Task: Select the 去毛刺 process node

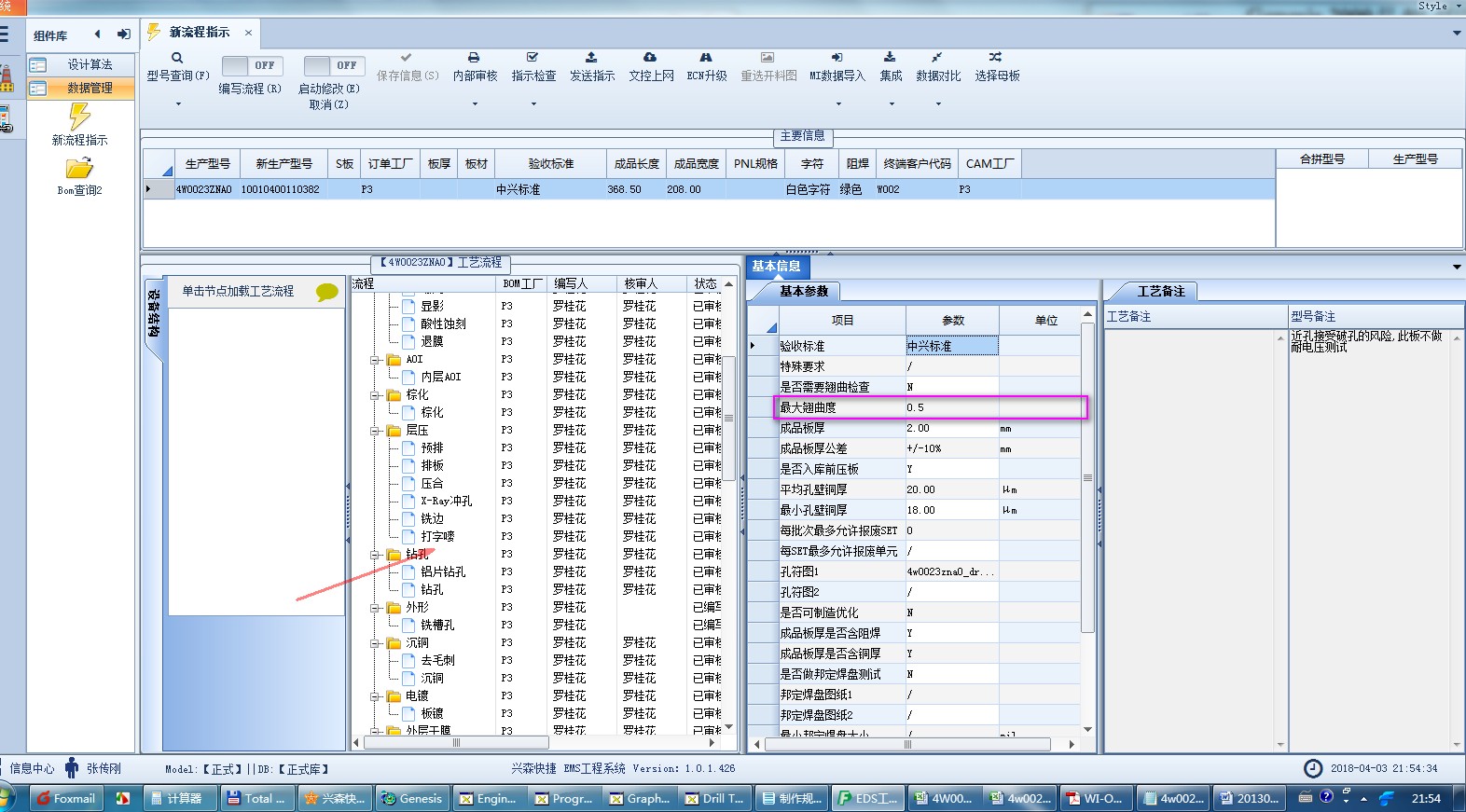Action: tap(437, 660)
